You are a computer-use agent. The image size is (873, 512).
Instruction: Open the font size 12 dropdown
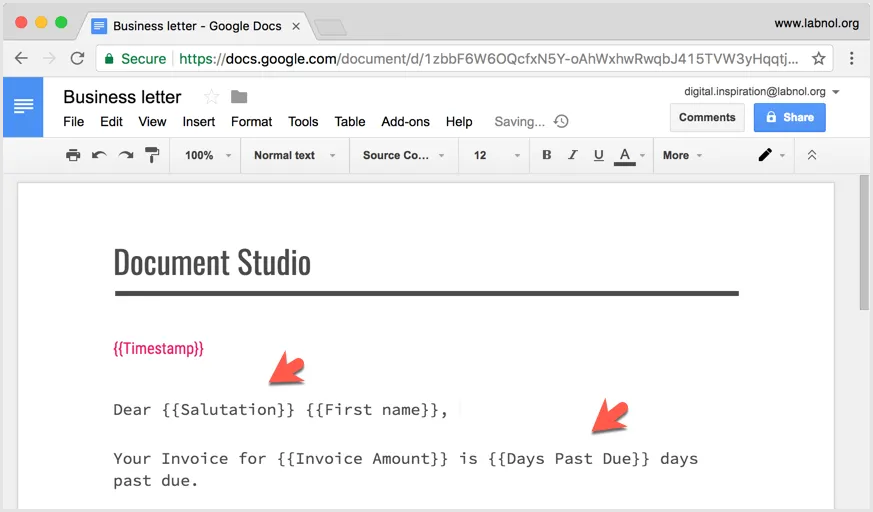497,155
